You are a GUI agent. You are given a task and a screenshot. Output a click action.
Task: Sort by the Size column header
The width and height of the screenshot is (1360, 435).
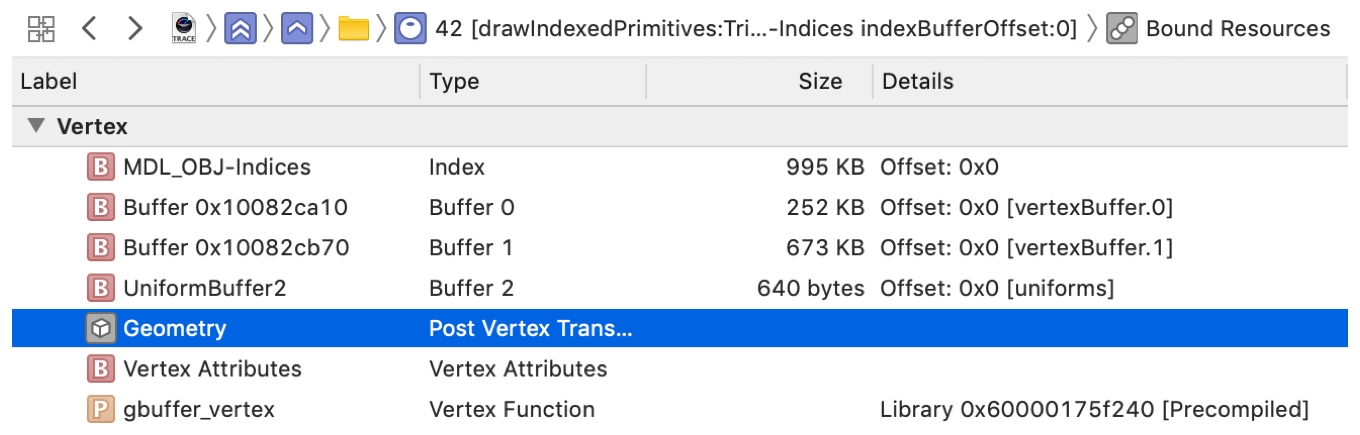pyautogui.click(x=759, y=81)
